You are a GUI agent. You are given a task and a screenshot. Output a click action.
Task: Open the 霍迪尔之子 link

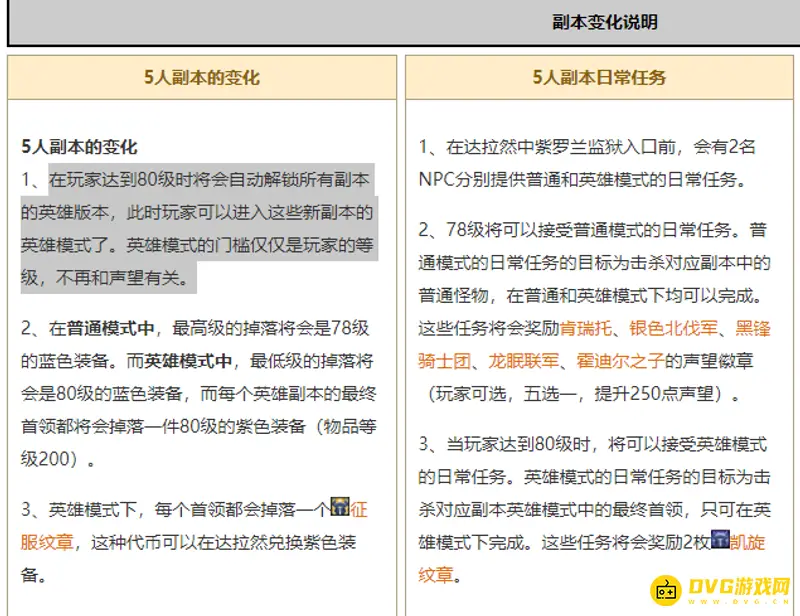pos(620,361)
